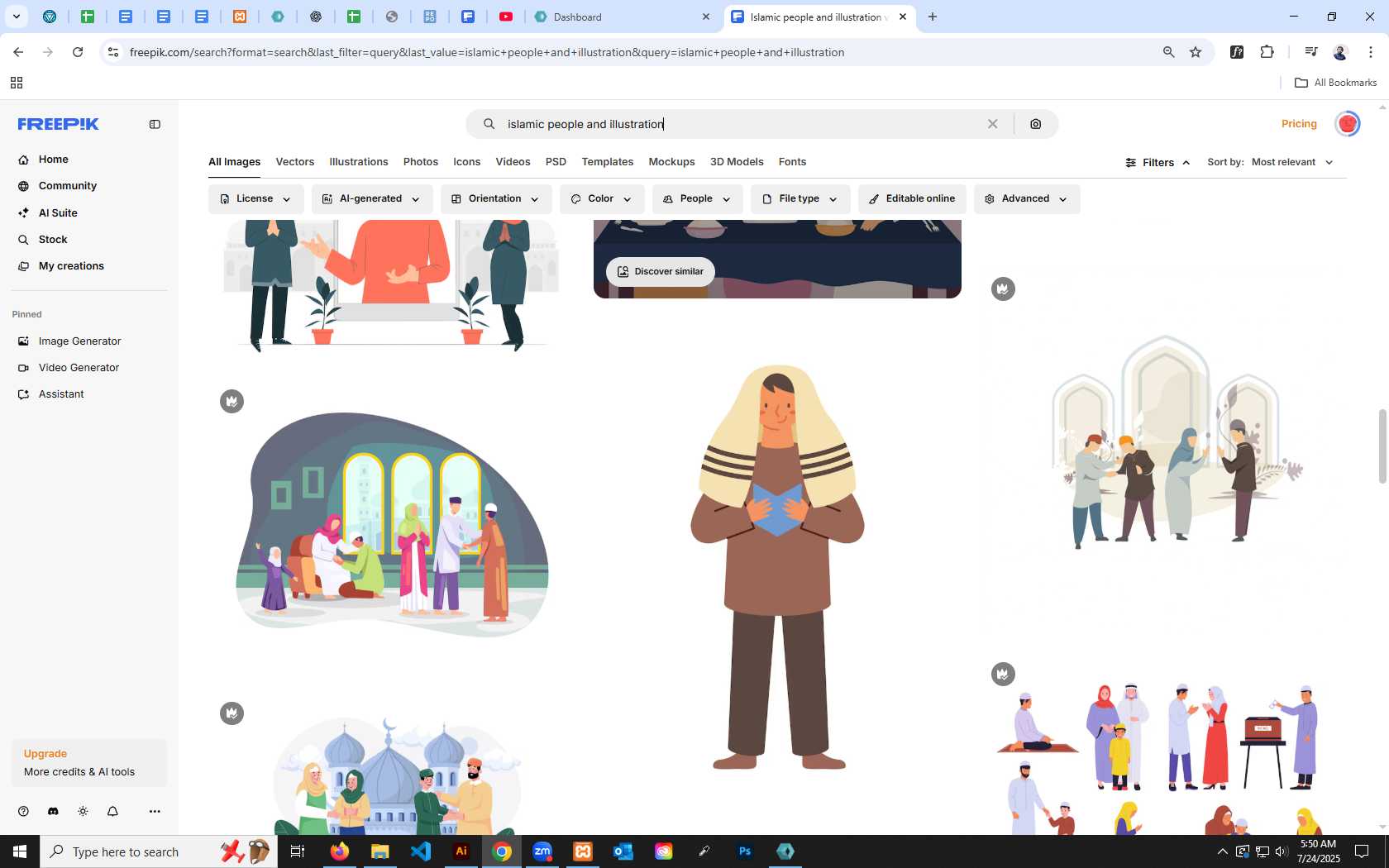Open Sort by Most relevant dropdown
This screenshot has height=868, width=1389.
(x=1291, y=162)
